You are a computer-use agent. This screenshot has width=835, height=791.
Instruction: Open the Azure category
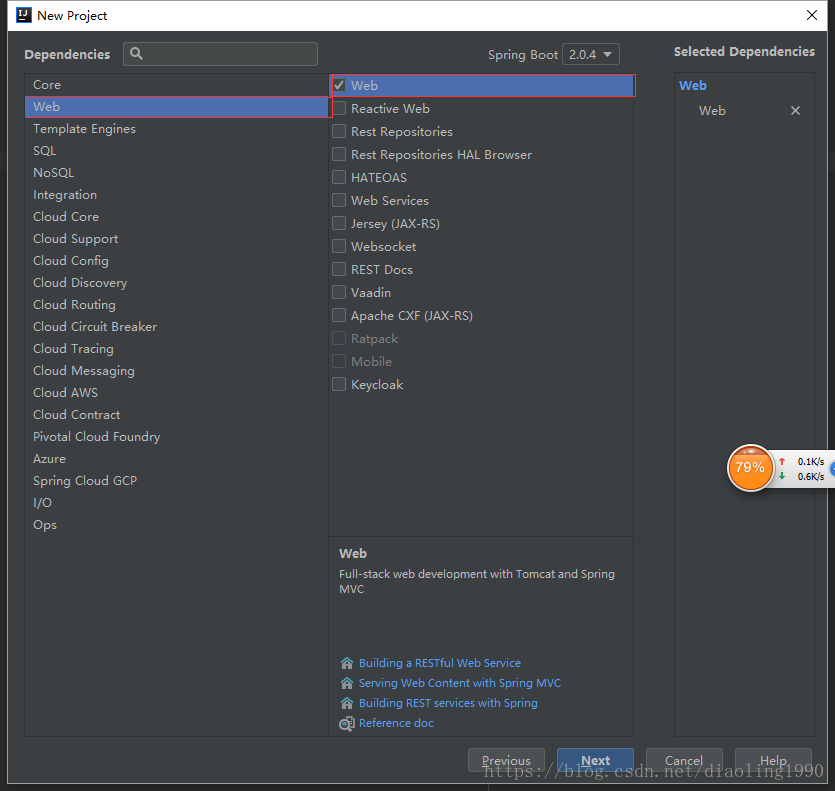[x=176, y=459]
